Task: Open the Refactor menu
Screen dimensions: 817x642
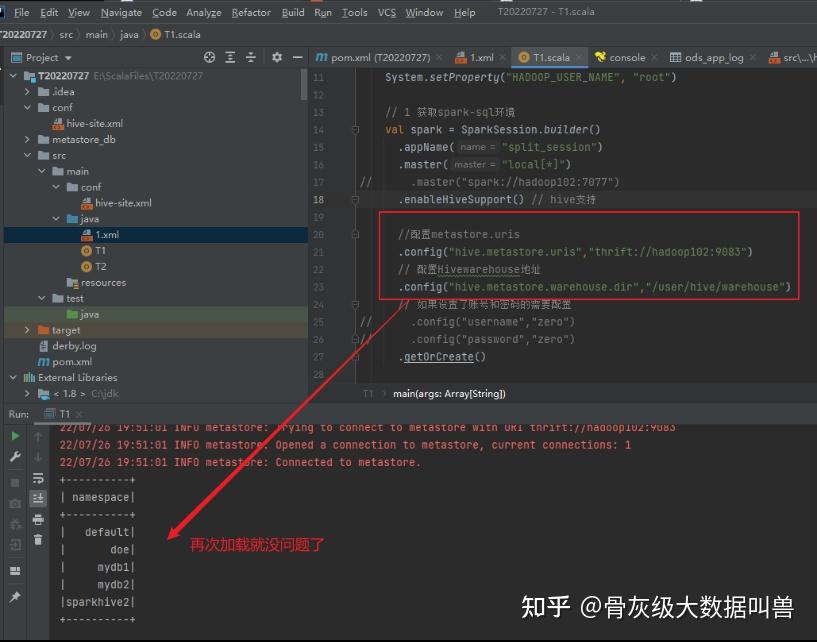Action: coord(251,13)
